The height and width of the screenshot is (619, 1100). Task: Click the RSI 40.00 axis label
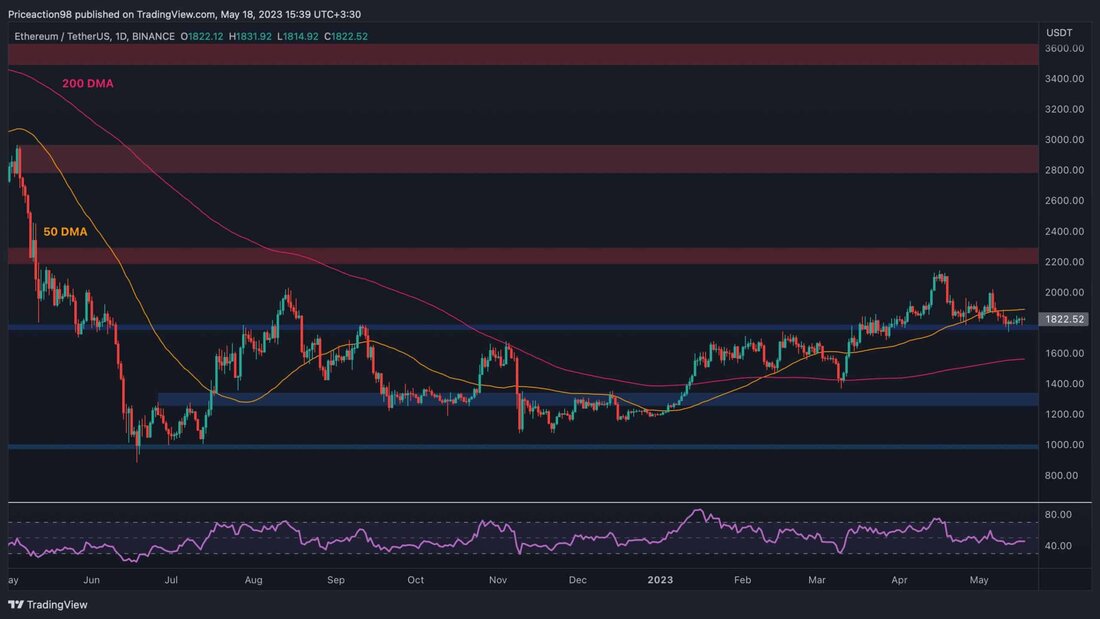point(1058,546)
